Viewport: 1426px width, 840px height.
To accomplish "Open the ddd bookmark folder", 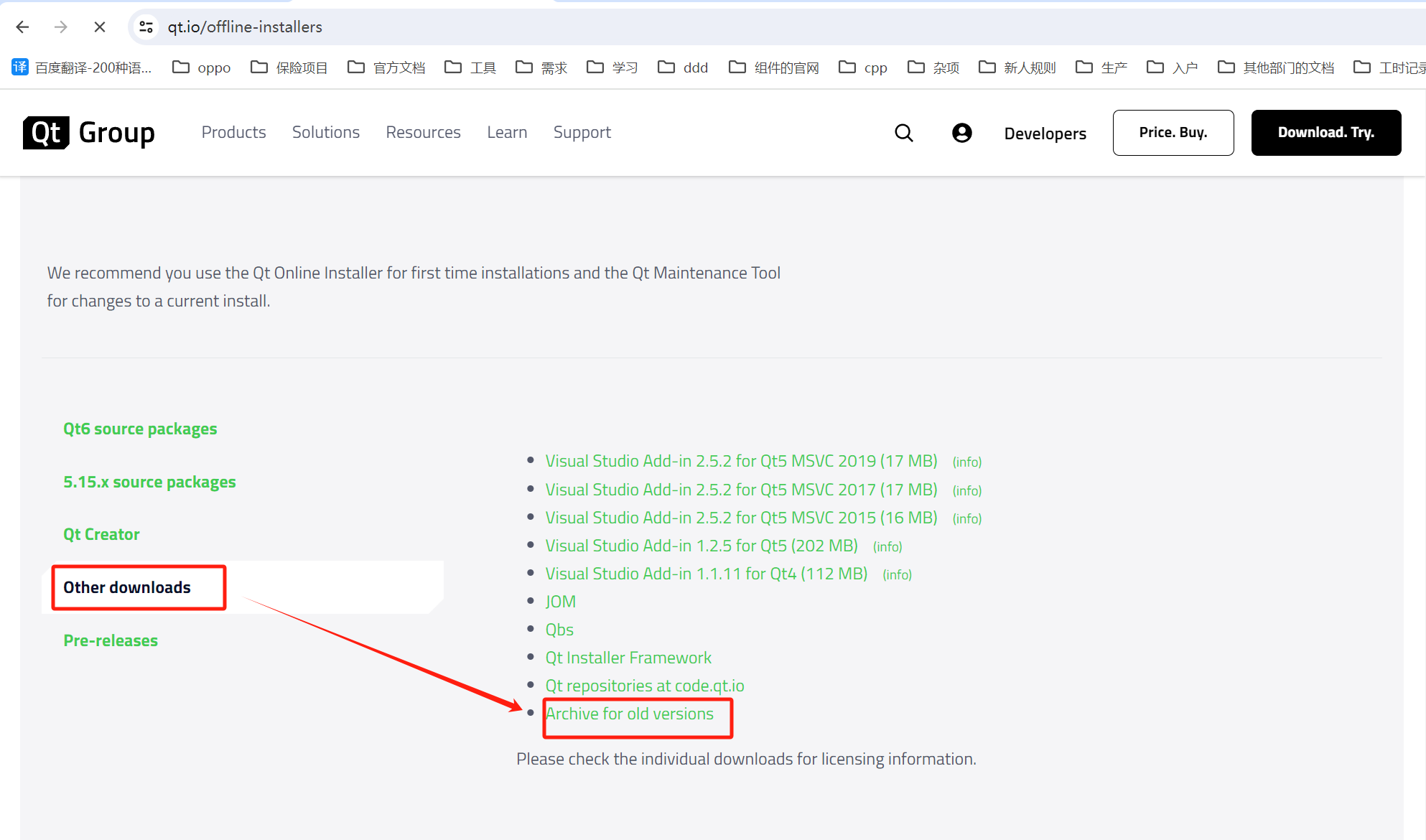I will (x=683, y=67).
